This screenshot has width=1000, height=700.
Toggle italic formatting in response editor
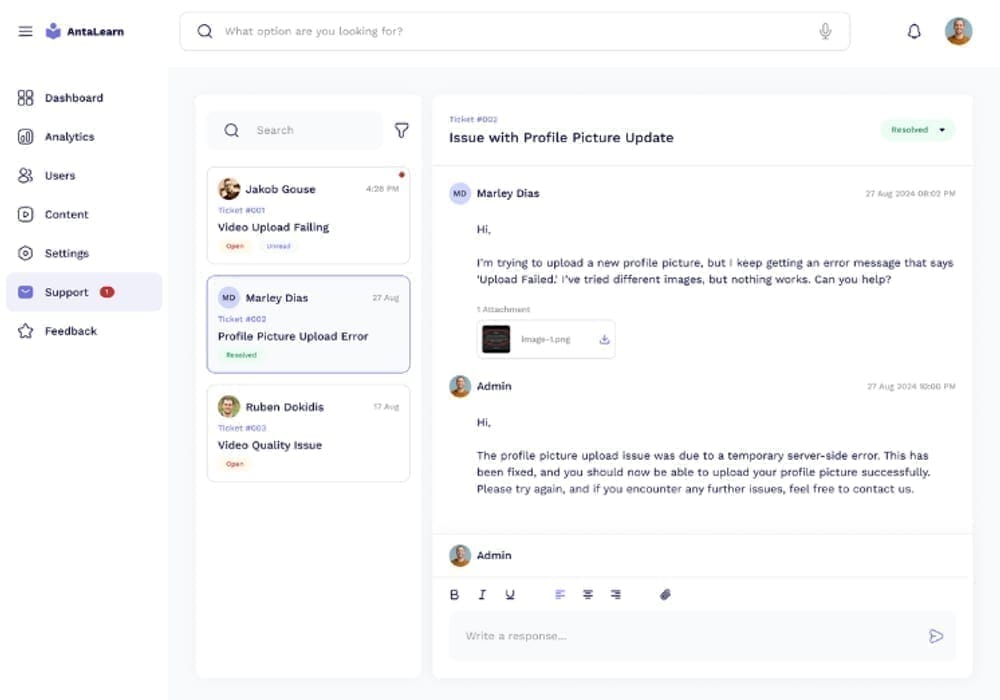pos(482,594)
